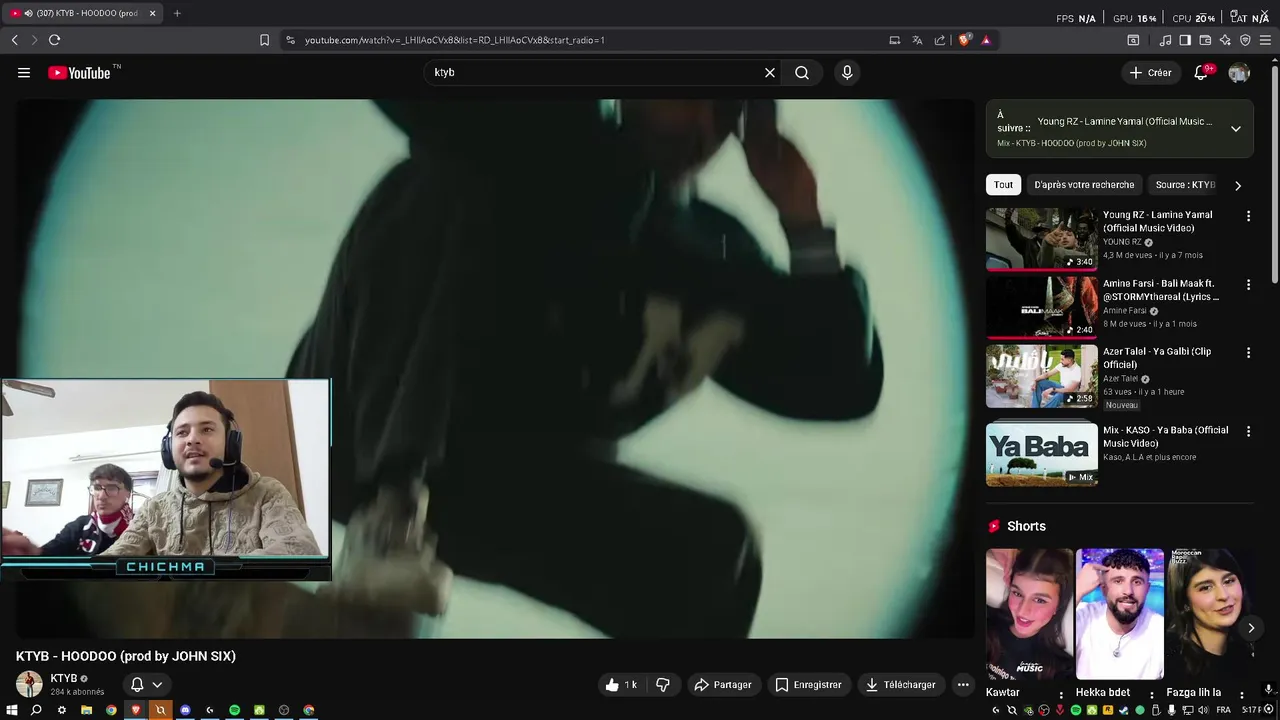The image size is (1280, 720).
Task: Close the KTYB - HOODOO tab
Action: coord(152,13)
